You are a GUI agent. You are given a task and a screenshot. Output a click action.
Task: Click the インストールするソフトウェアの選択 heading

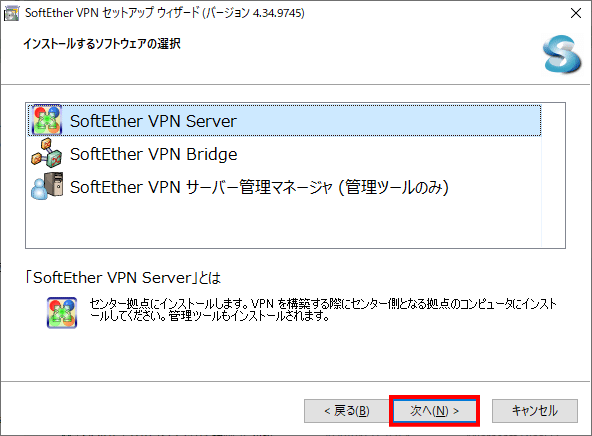[x=102, y=44]
